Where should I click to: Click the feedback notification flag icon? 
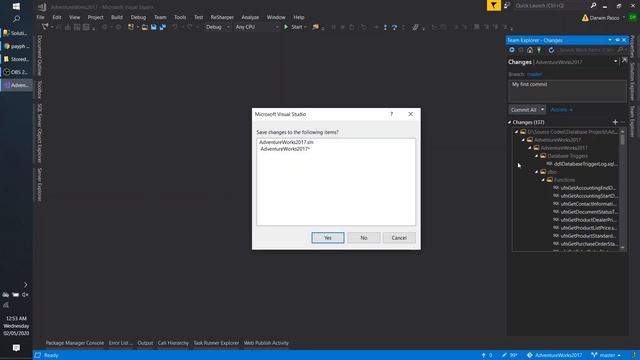pyautogui.click(x=493, y=5)
